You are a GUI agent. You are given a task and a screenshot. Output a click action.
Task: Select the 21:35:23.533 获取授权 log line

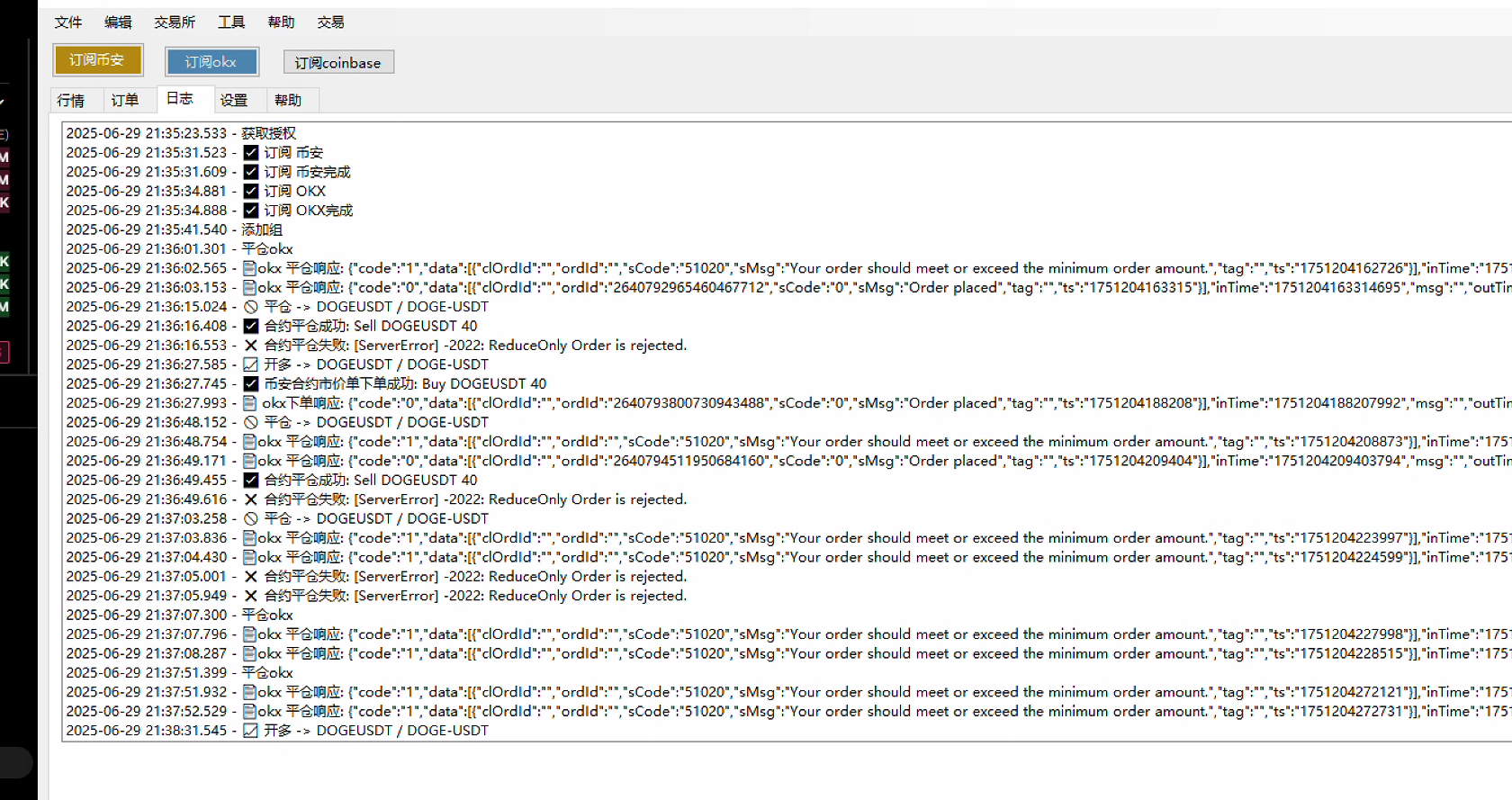(x=181, y=133)
